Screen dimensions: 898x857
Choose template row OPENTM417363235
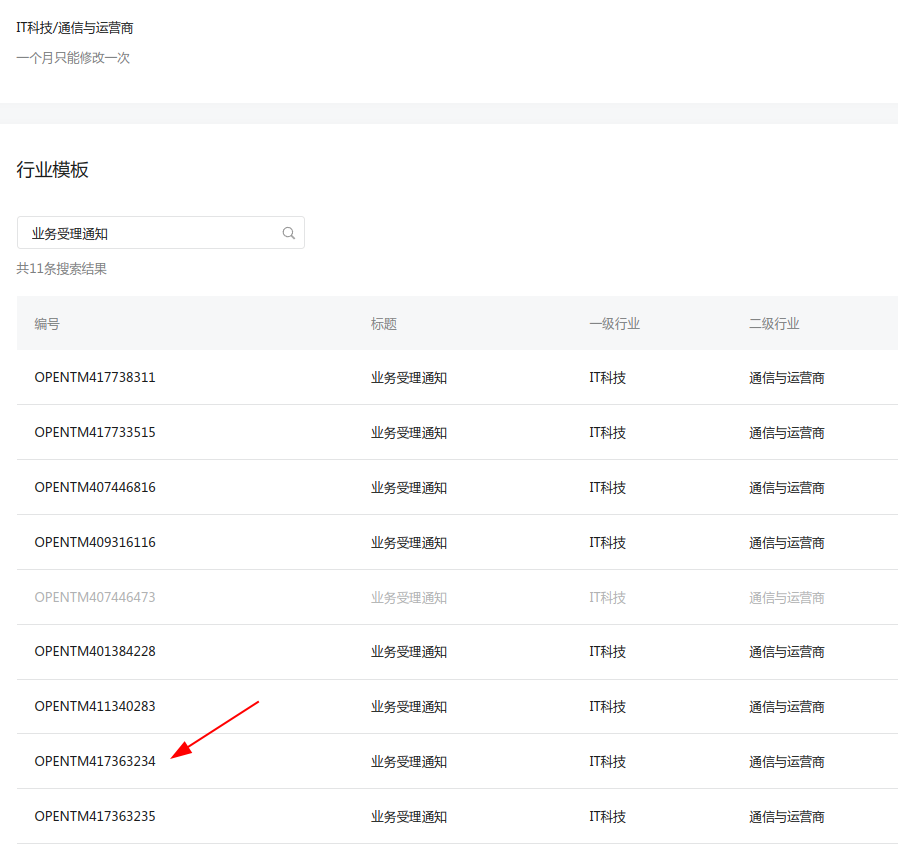point(95,816)
